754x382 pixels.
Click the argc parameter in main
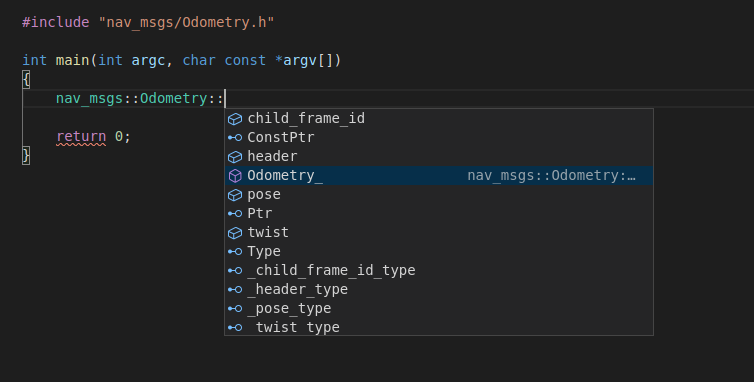tap(148, 61)
